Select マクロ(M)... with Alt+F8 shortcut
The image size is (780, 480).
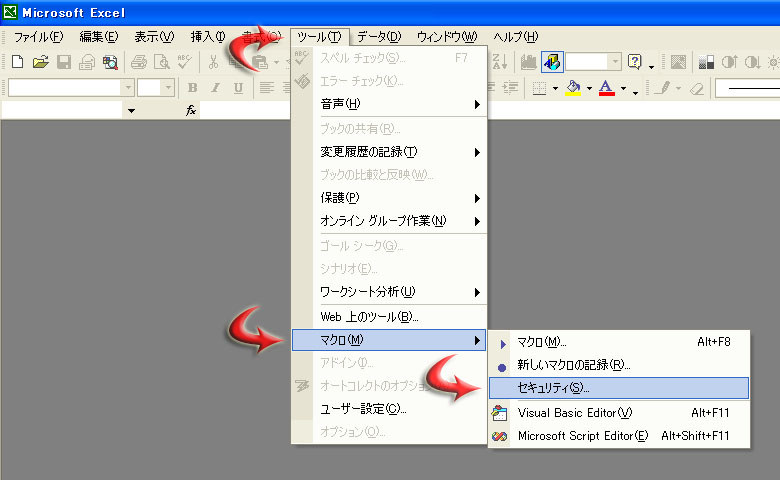619,342
